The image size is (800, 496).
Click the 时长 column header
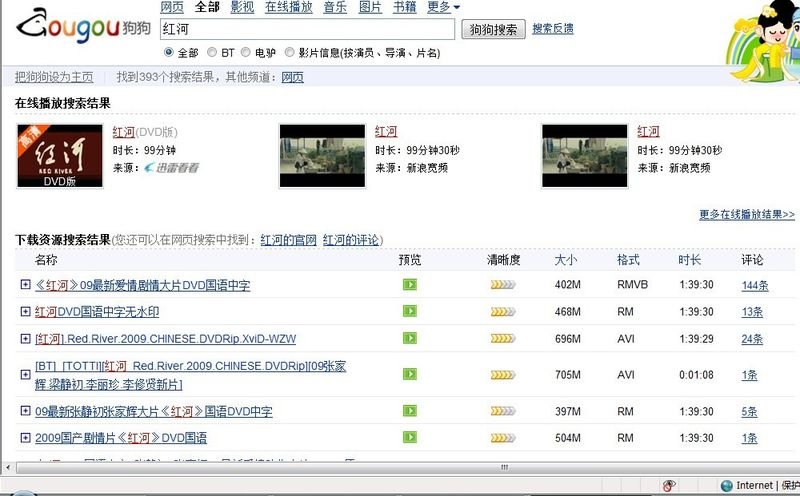pos(690,260)
